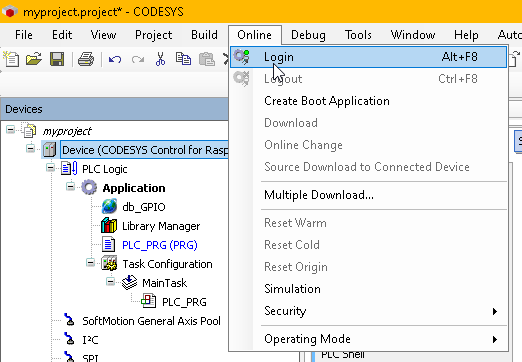Open the Help menu

coord(466,35)
